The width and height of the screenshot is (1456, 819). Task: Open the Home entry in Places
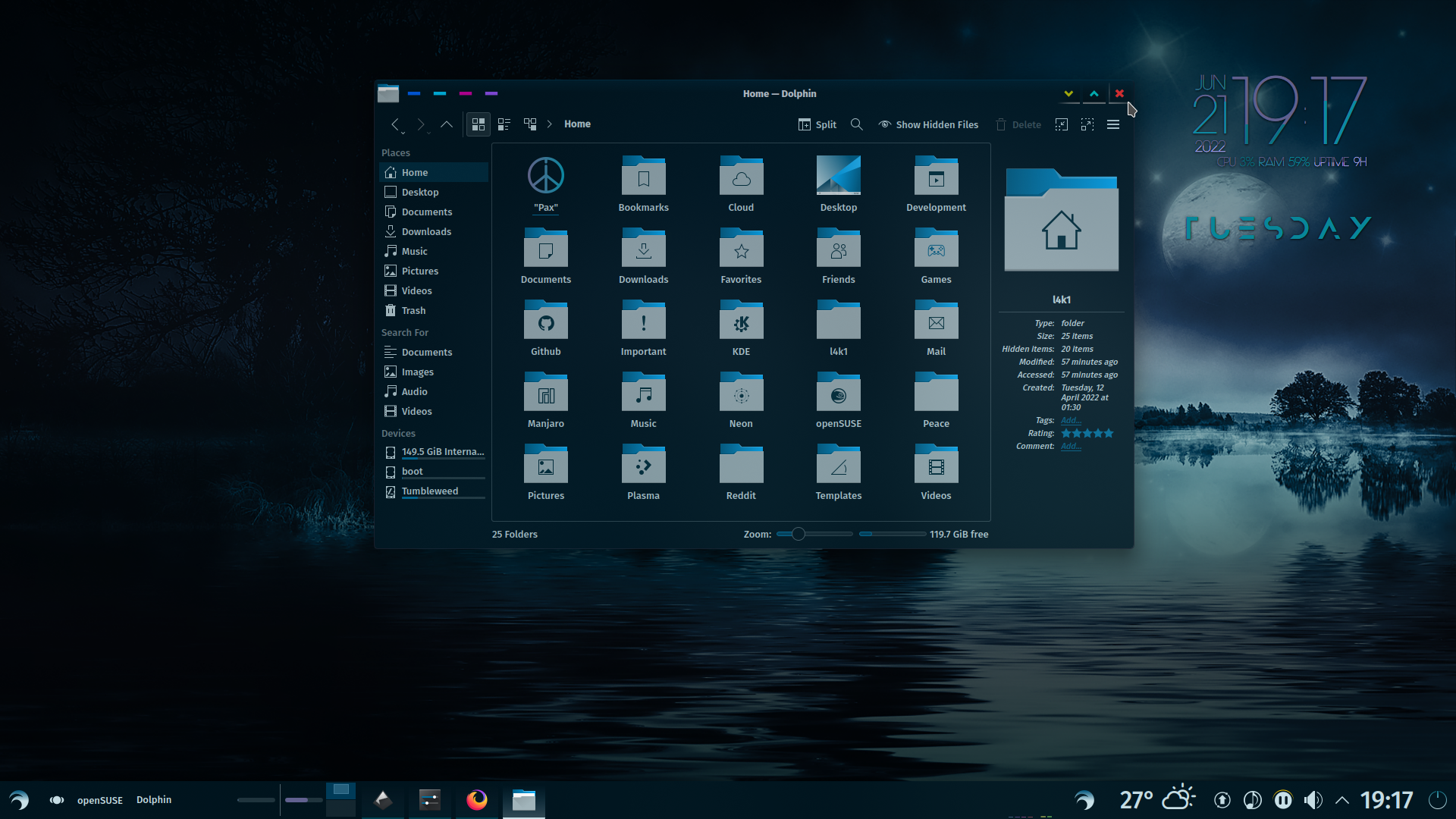tap(433, 172)
